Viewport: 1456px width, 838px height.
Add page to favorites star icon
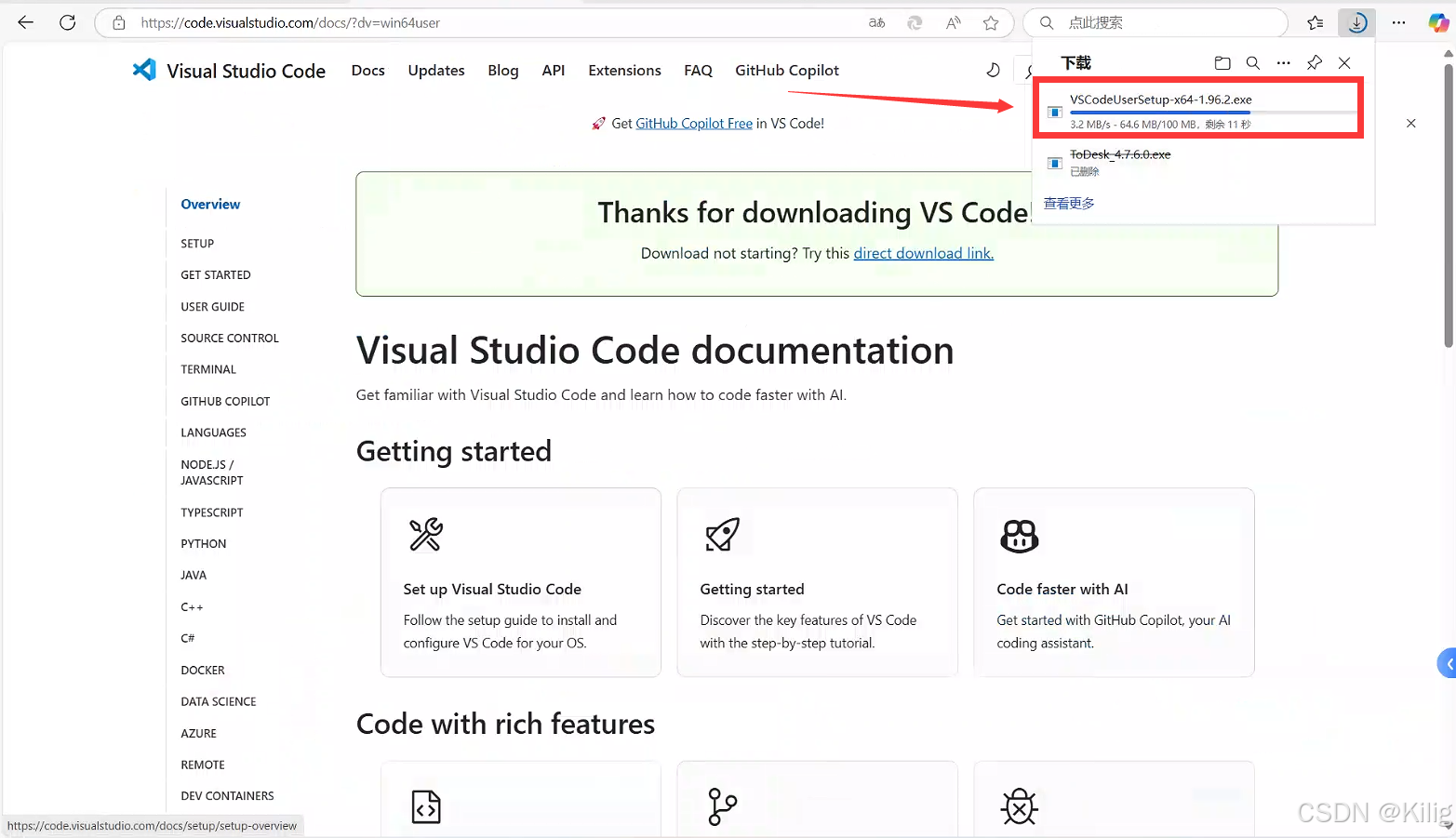click(991, 22)
